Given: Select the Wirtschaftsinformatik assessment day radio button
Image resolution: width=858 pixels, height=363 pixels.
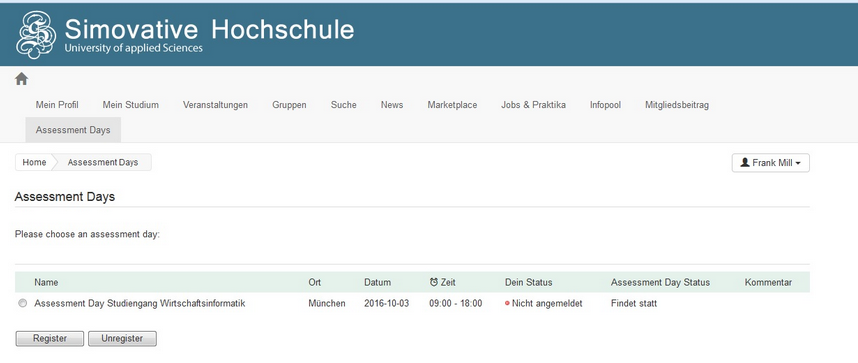Looking at the screenshot, I should click(x=22, y=303).
